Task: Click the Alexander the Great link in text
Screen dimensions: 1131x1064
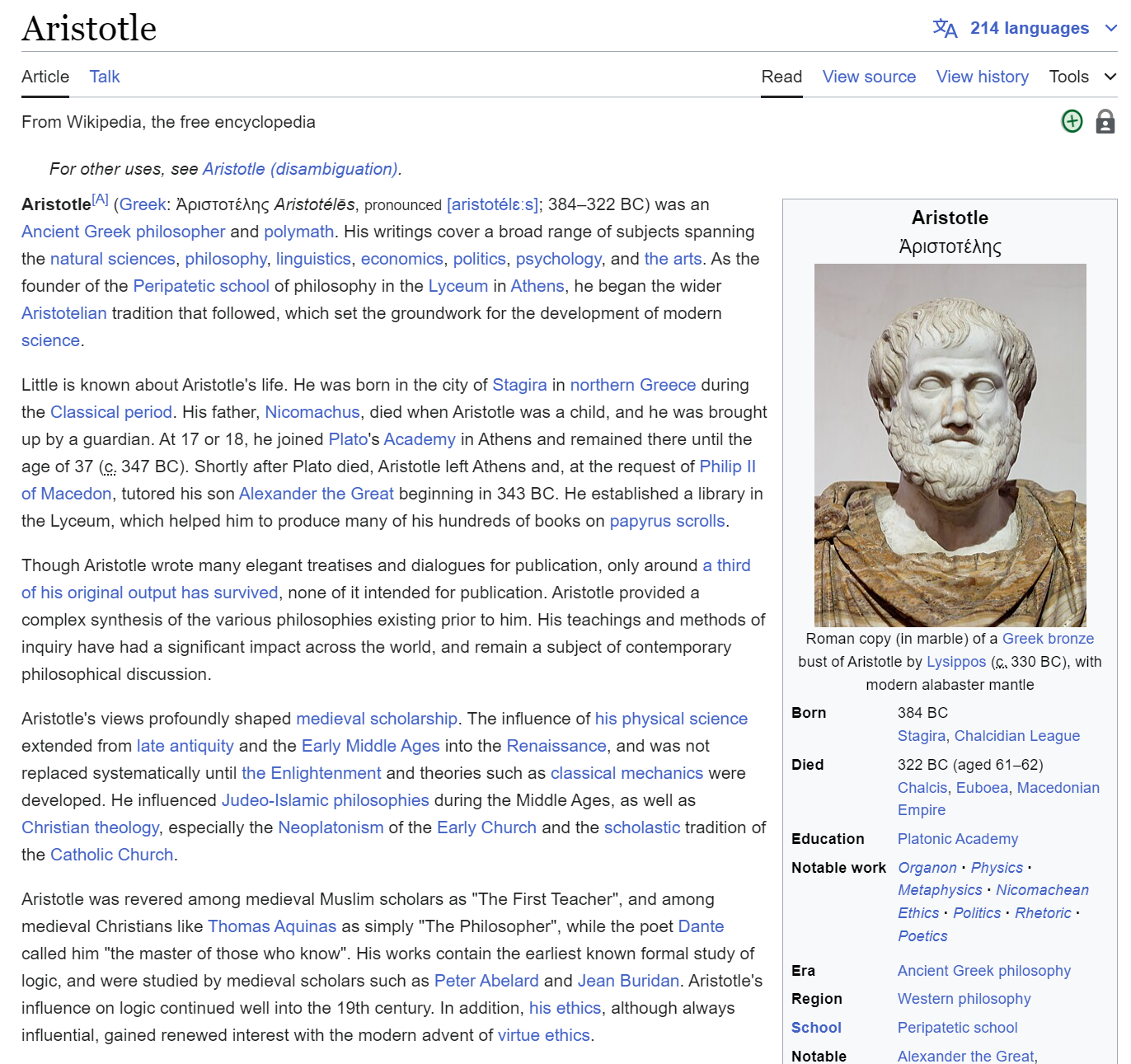Action: pos(317,494)
